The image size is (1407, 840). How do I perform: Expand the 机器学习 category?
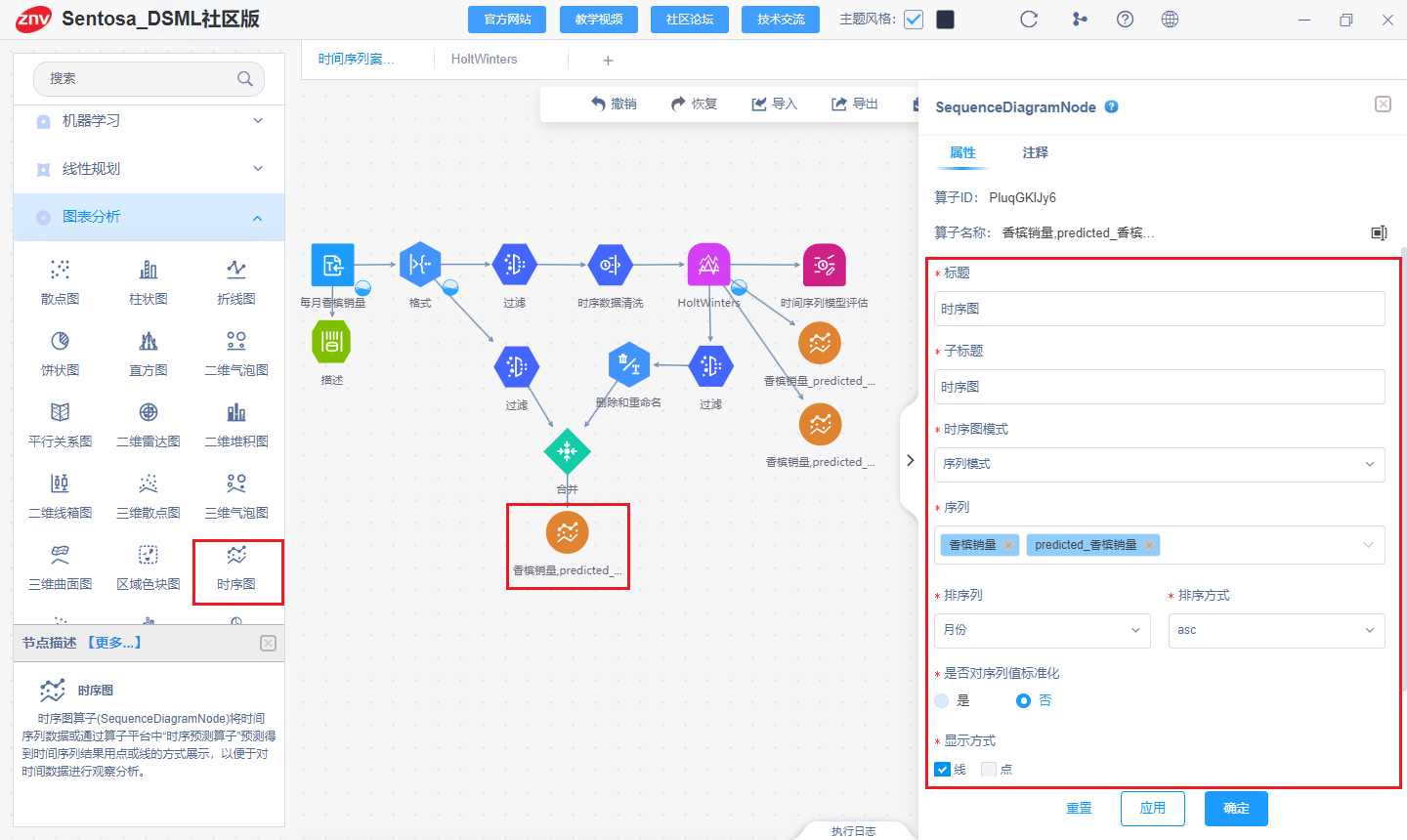tap(258, 121)
